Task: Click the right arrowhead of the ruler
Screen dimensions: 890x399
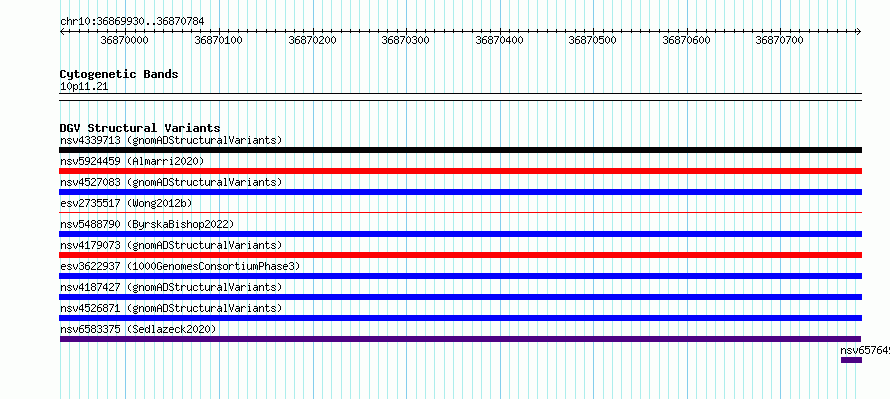Action: (x=859, y=31)
